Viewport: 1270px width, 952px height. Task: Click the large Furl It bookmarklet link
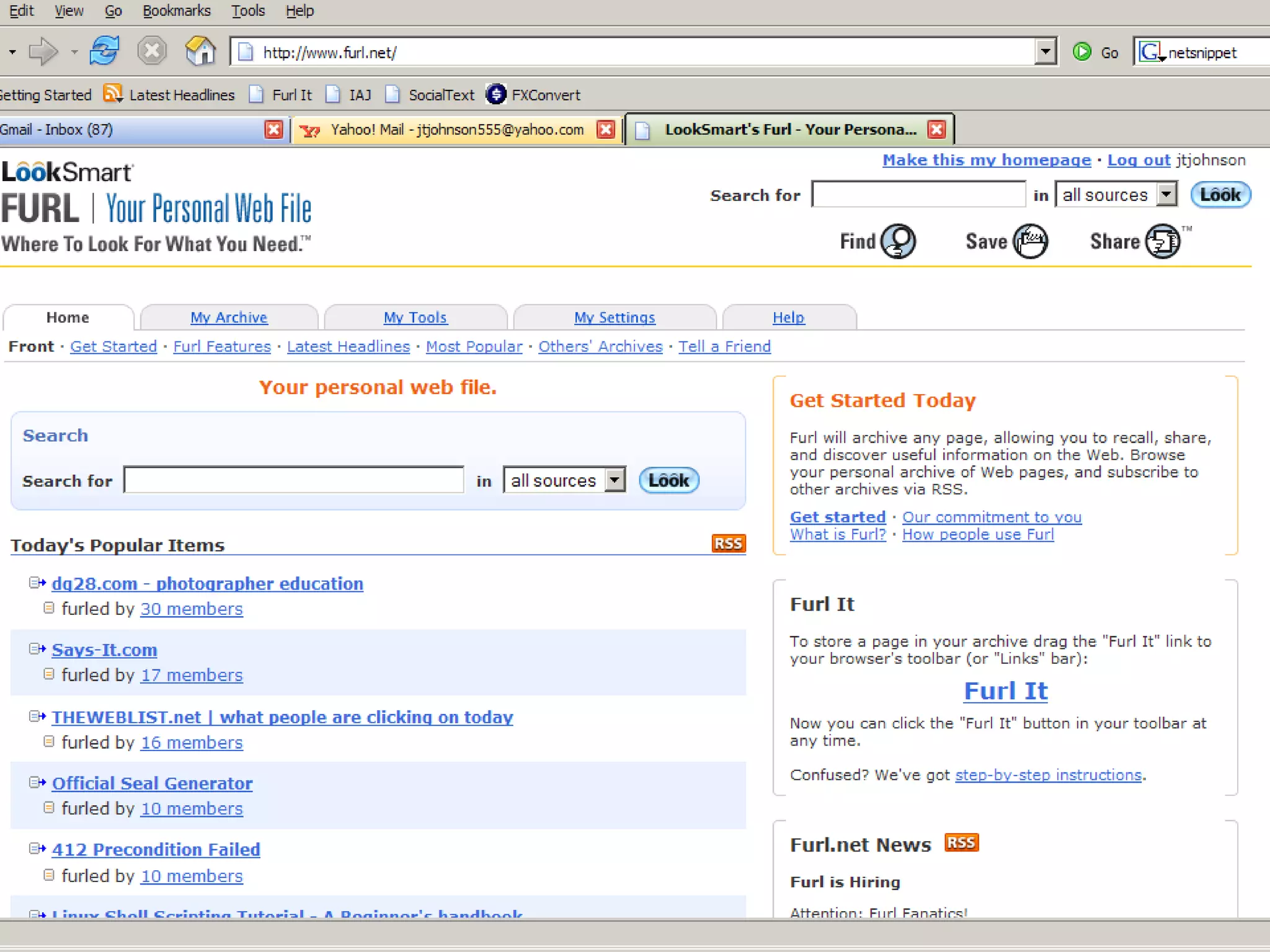1005,690
